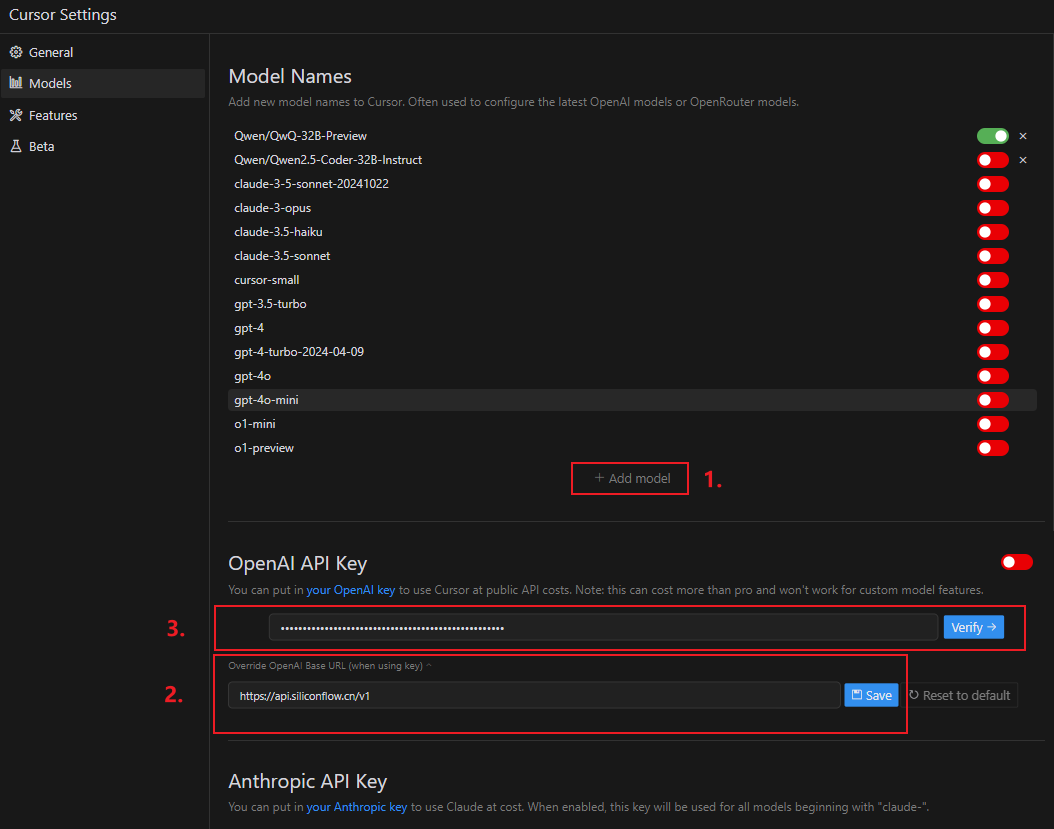Turn on the gpt-4o model toggle

(x=992, y=376)
